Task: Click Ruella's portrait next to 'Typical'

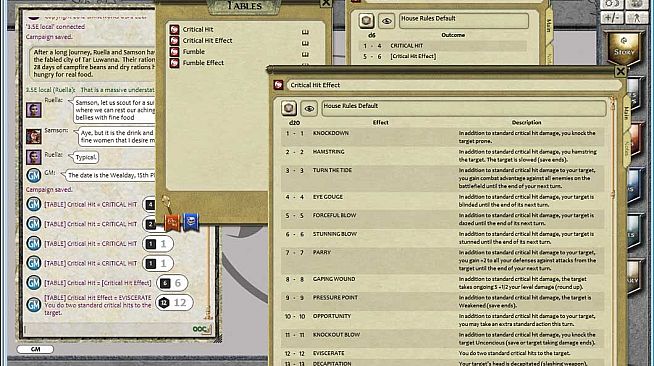Action: (34, 157)
